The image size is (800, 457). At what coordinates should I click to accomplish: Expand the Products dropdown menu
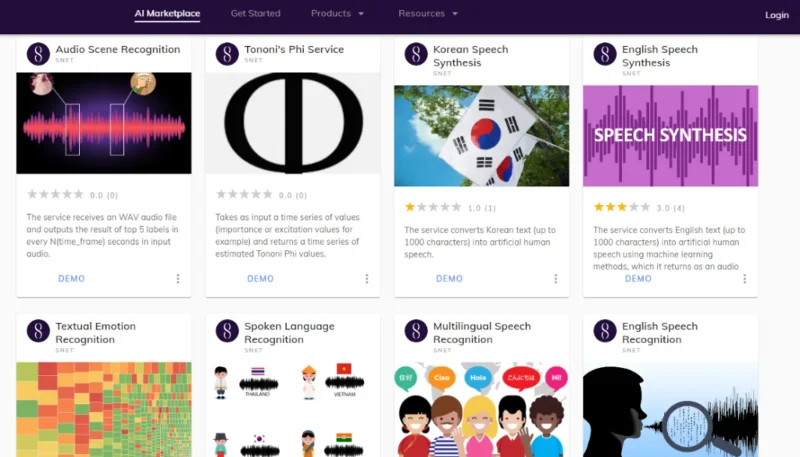[x=337, y=14]
